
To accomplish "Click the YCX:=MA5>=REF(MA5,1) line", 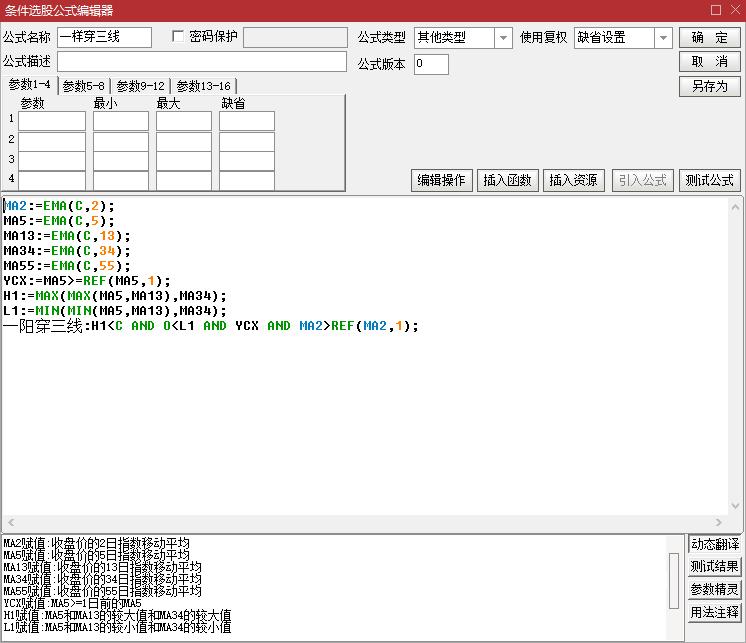I will [87, 281].
